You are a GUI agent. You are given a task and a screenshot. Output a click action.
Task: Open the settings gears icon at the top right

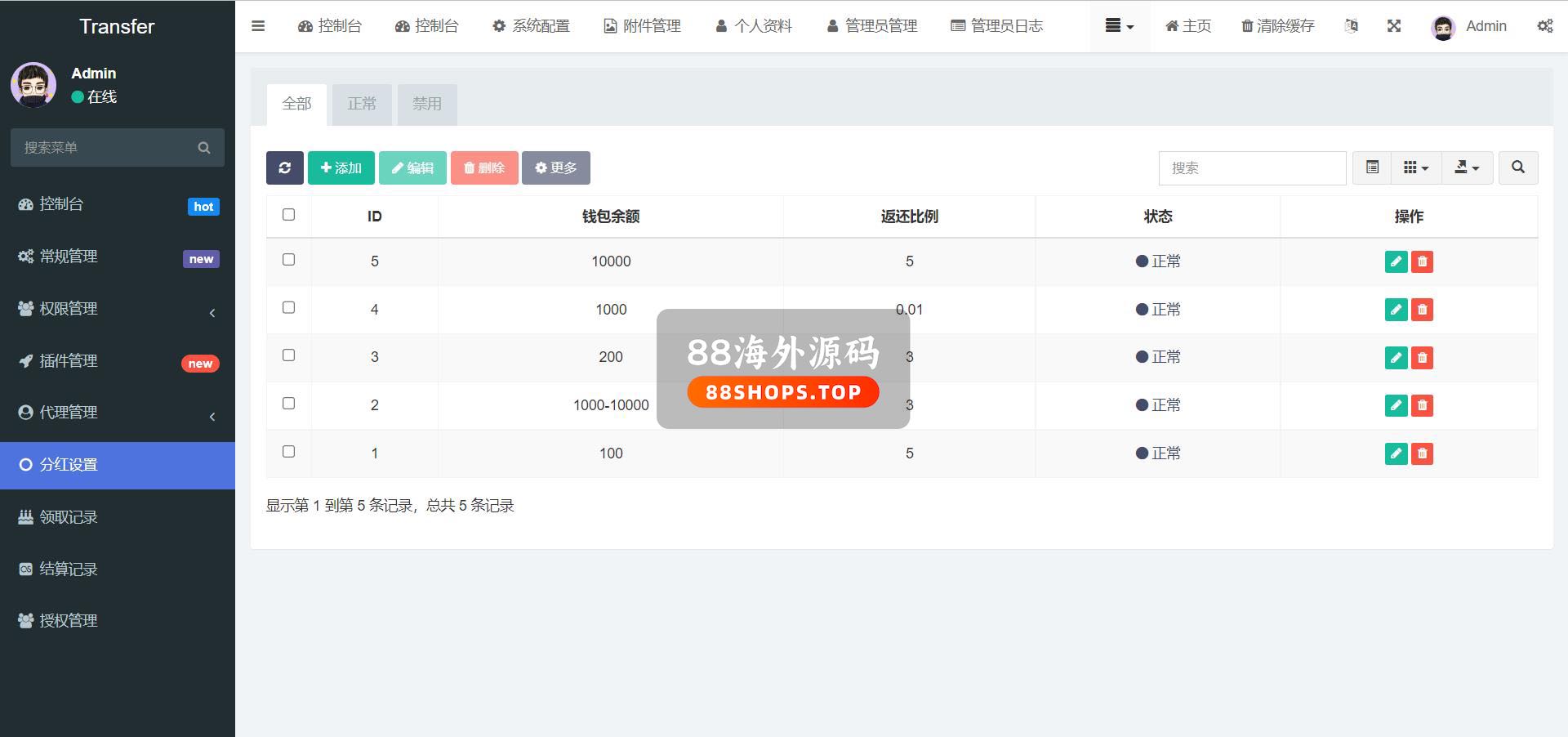click(1544, 26)
